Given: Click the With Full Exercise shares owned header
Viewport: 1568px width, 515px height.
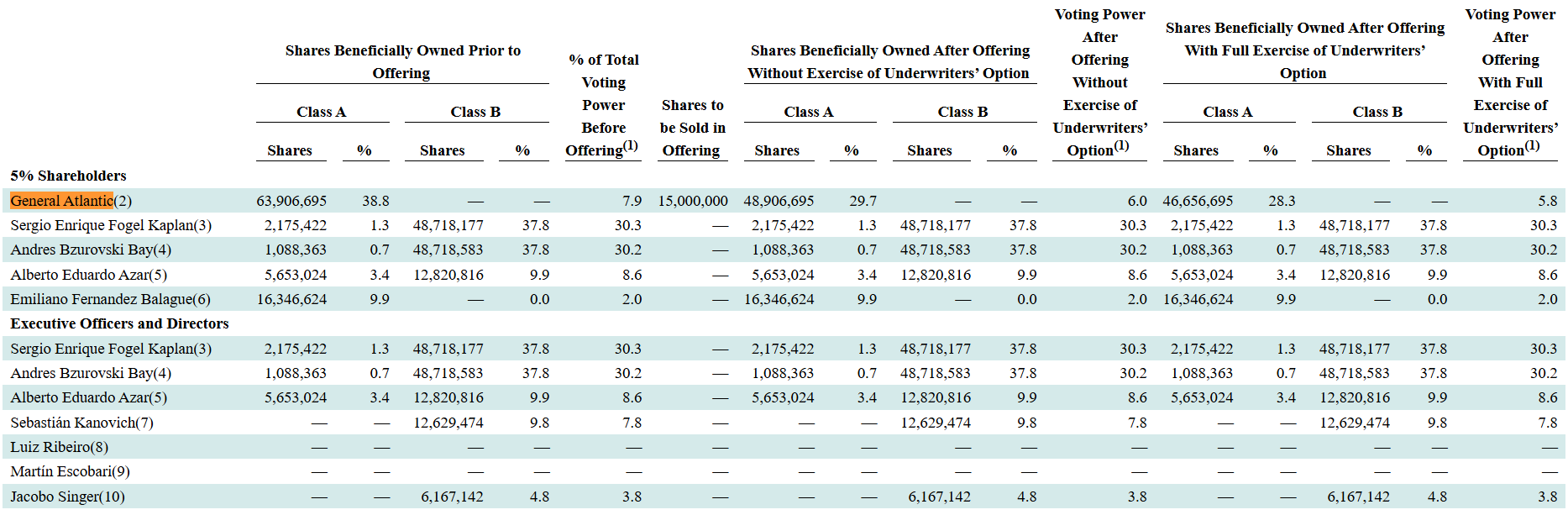Looking at the screenshot, I should click(1304, 50).
